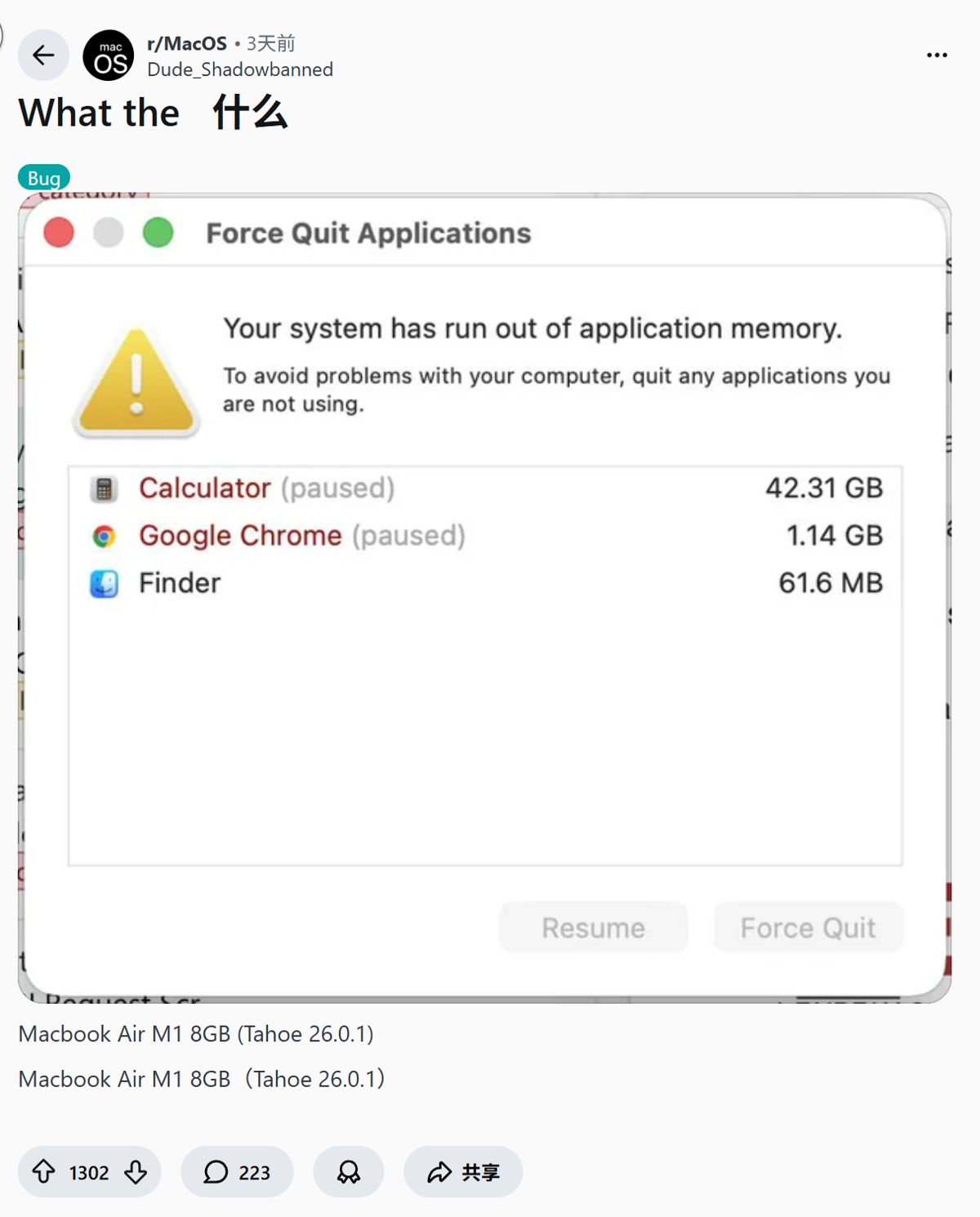Click the Google Chrome icon in the dialog
Screen dimensions: 980x1217
101,536
